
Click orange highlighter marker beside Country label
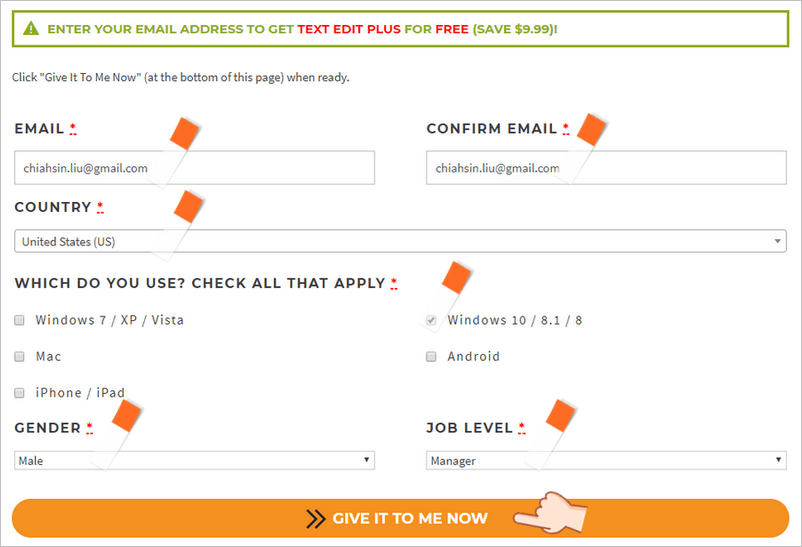click(189, 207)
